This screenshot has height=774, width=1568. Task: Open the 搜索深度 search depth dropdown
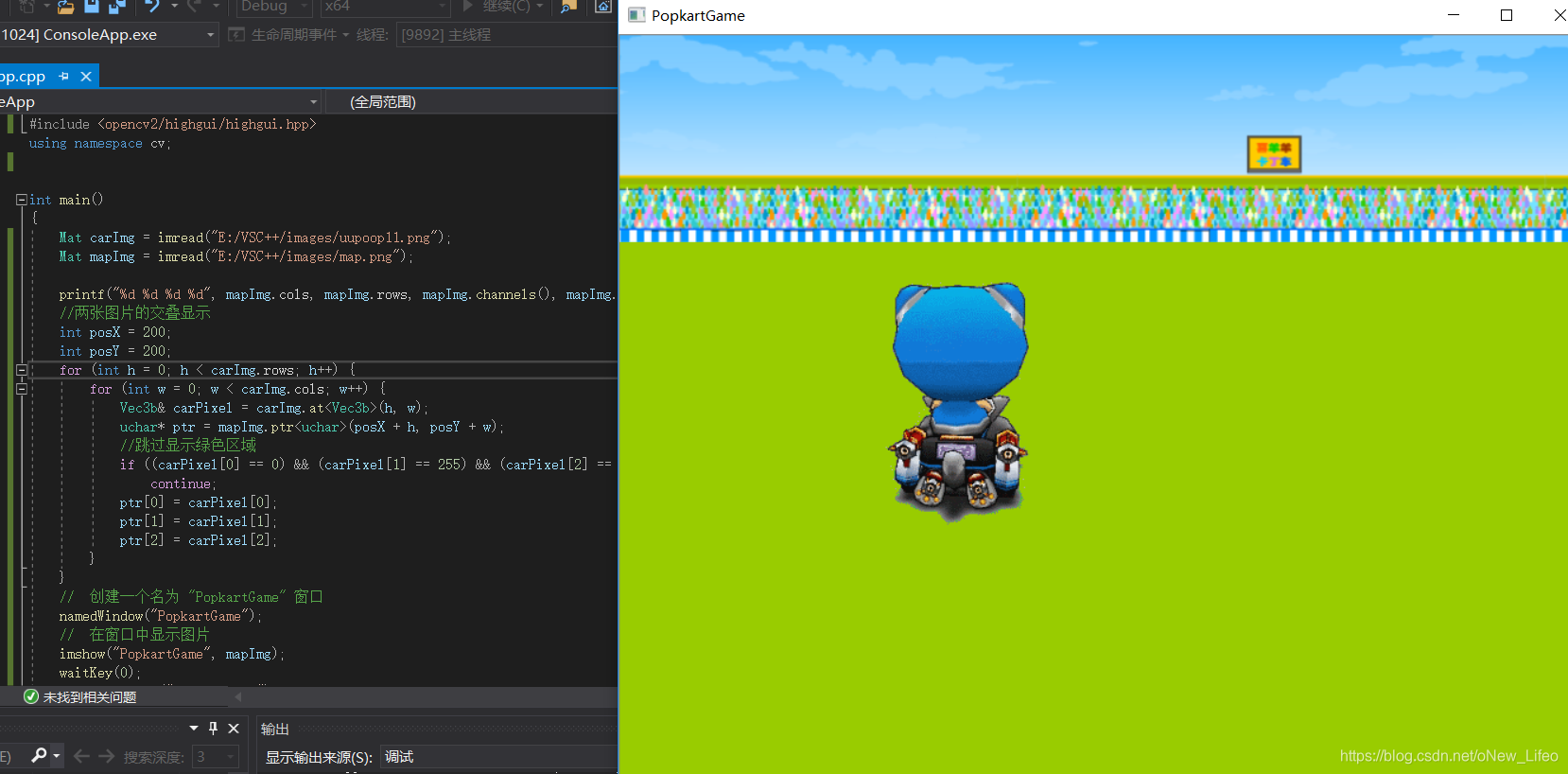click(215, 757)
